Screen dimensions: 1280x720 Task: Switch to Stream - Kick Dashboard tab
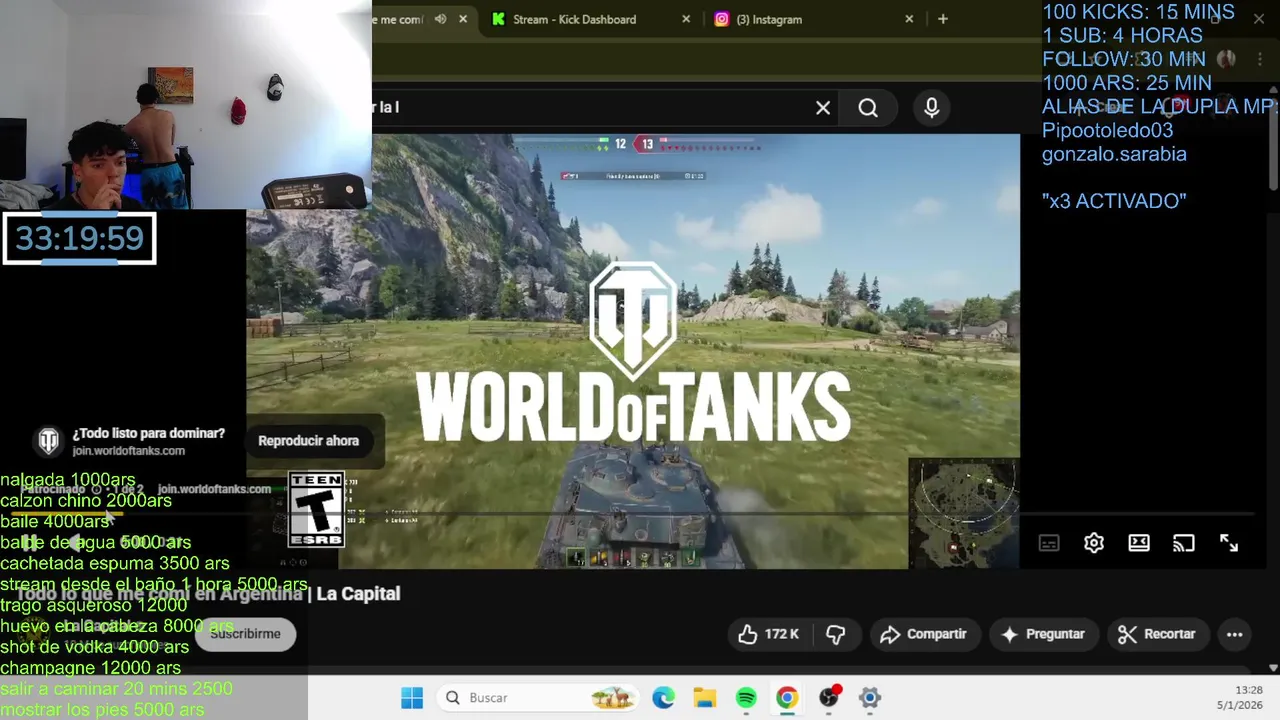pos(574,19)
